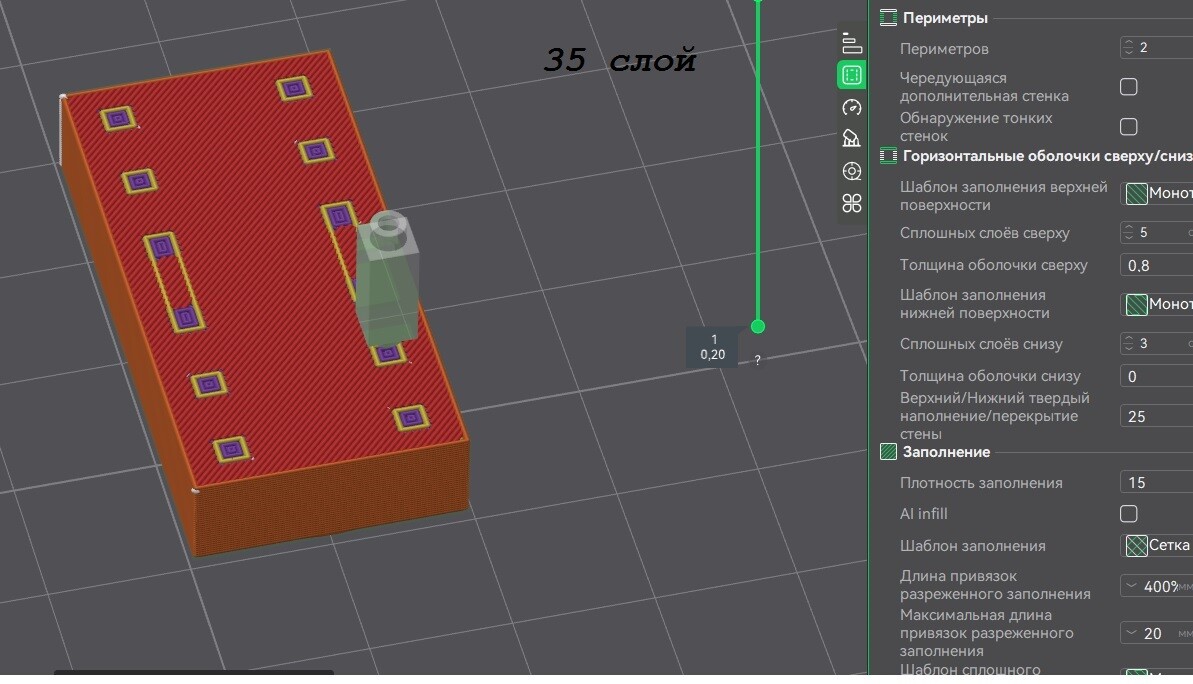This screenshot has width=1193, height=684.
Task: Adjust the Периметров stepper arrows
Action: [1128, 47]
